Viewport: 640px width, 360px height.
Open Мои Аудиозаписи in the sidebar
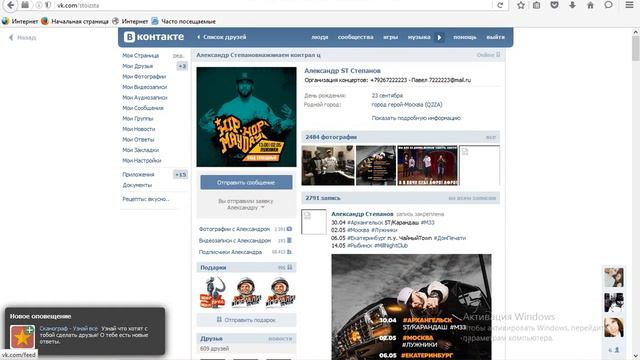click(x=145, y=98)
